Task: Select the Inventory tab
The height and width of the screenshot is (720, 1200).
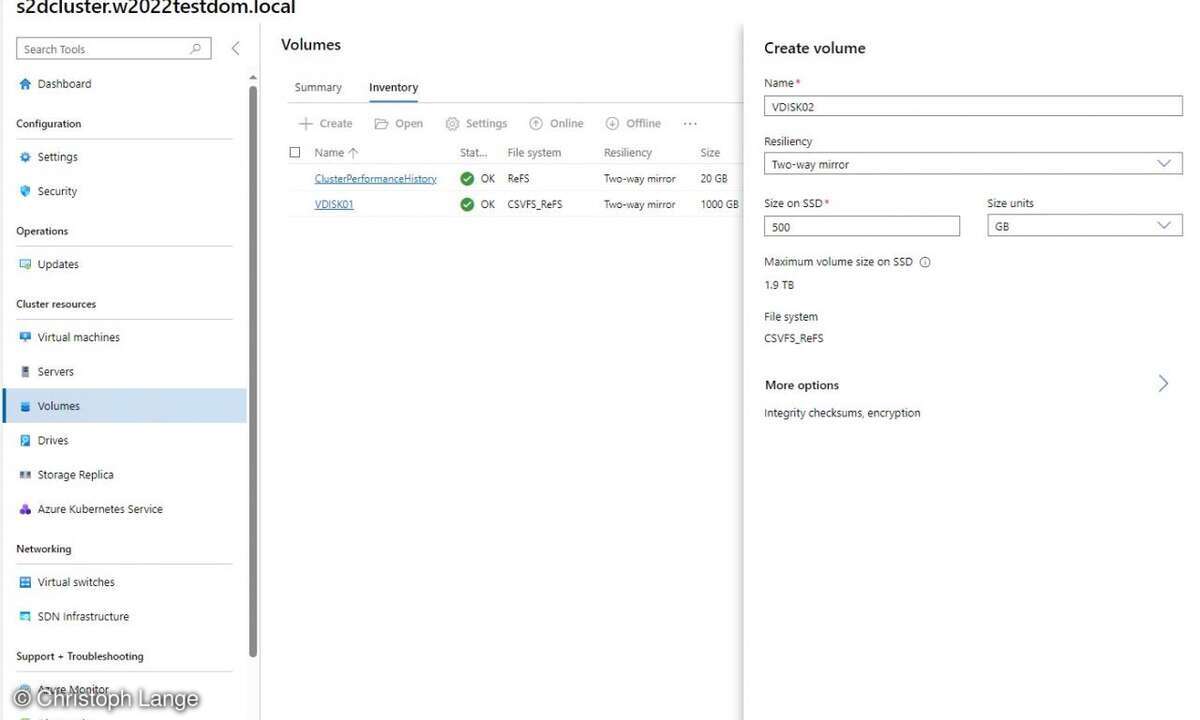Action: [x=393, y=88]
